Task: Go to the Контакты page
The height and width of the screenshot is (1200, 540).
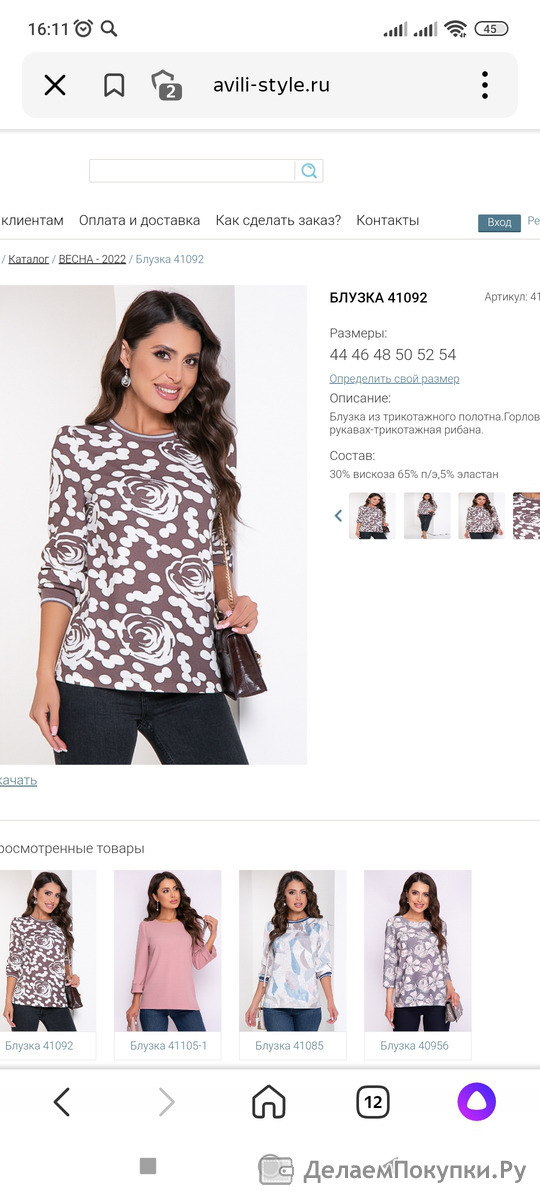Action: click(x=388, y=220)
